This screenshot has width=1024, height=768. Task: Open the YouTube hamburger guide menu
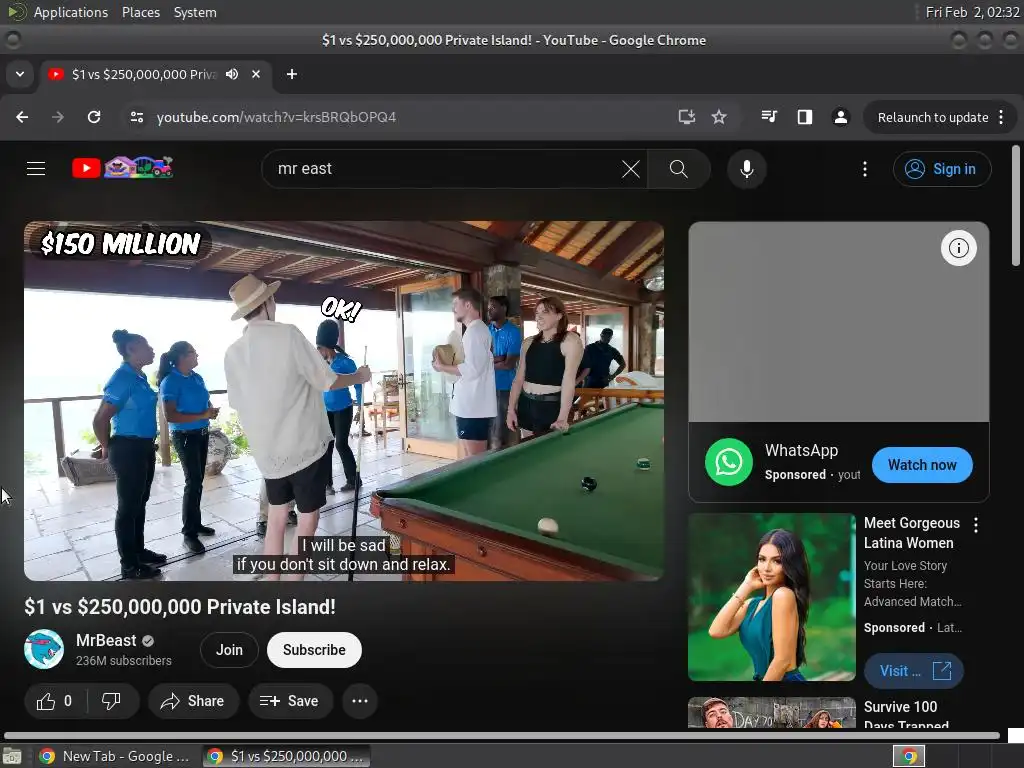point(36,168)
